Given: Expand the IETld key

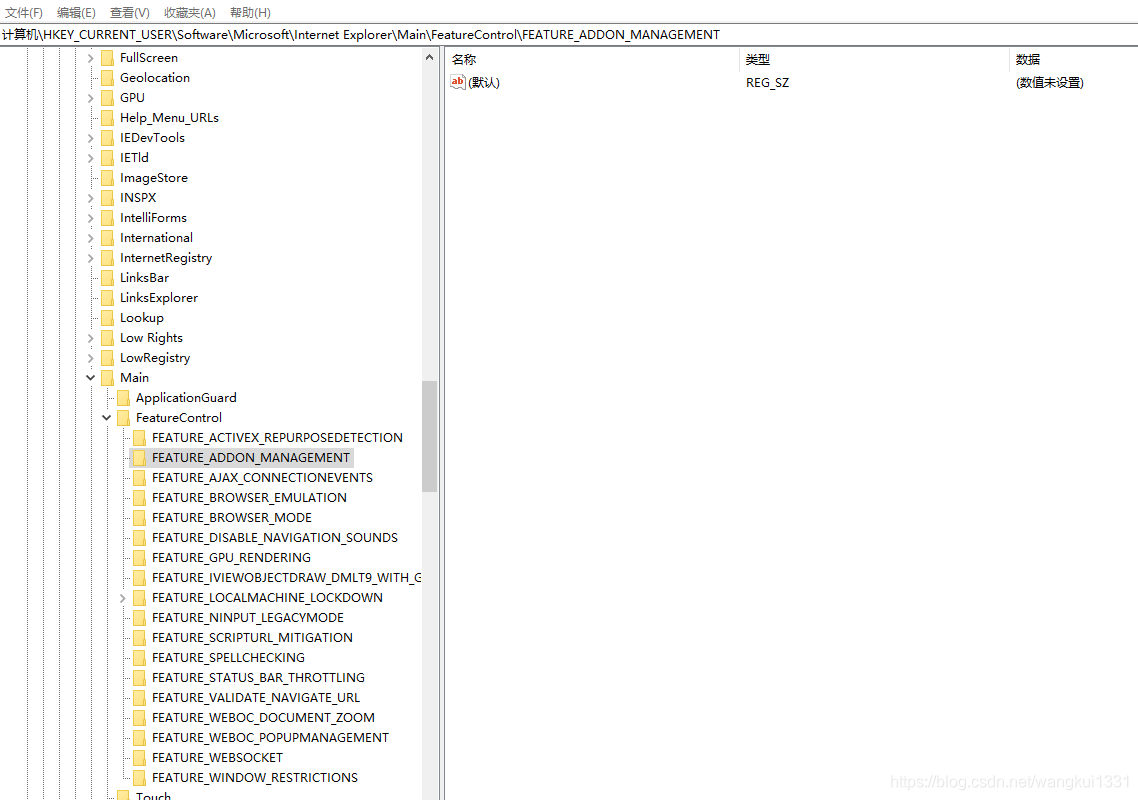Looking at the screenshot, I should click(91, 158).
